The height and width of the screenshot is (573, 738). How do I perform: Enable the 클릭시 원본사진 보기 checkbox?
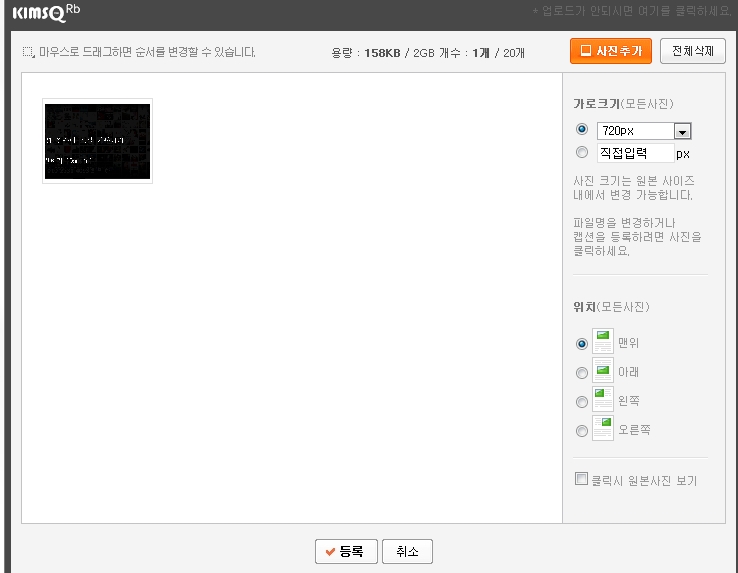tap(582, 479)
